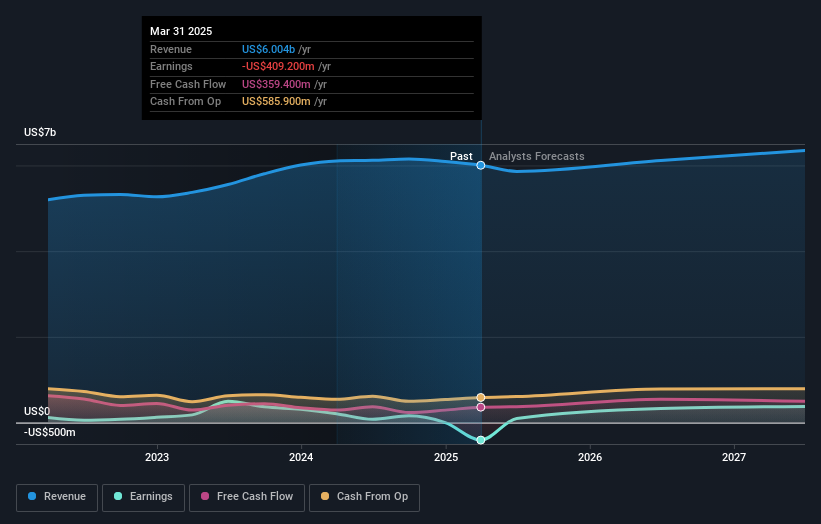Toggle the Free Cash Flow legend button
This screenshot has height=524, width=821.
[247, 497]
